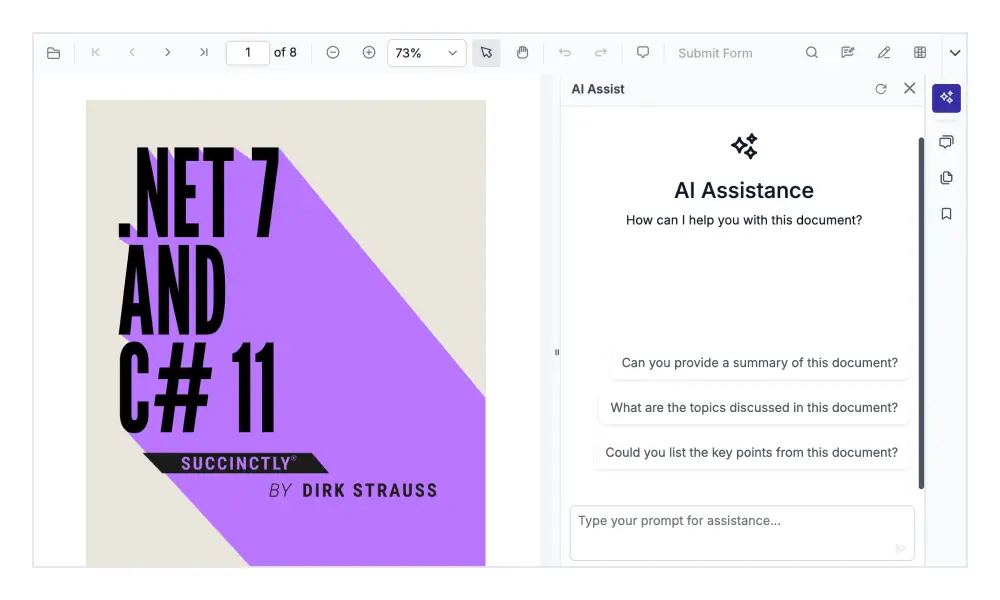Toggle the AI Assist sidebar panel
Image resolution: width=1000 pixels, height=600 pixels.
946,98
